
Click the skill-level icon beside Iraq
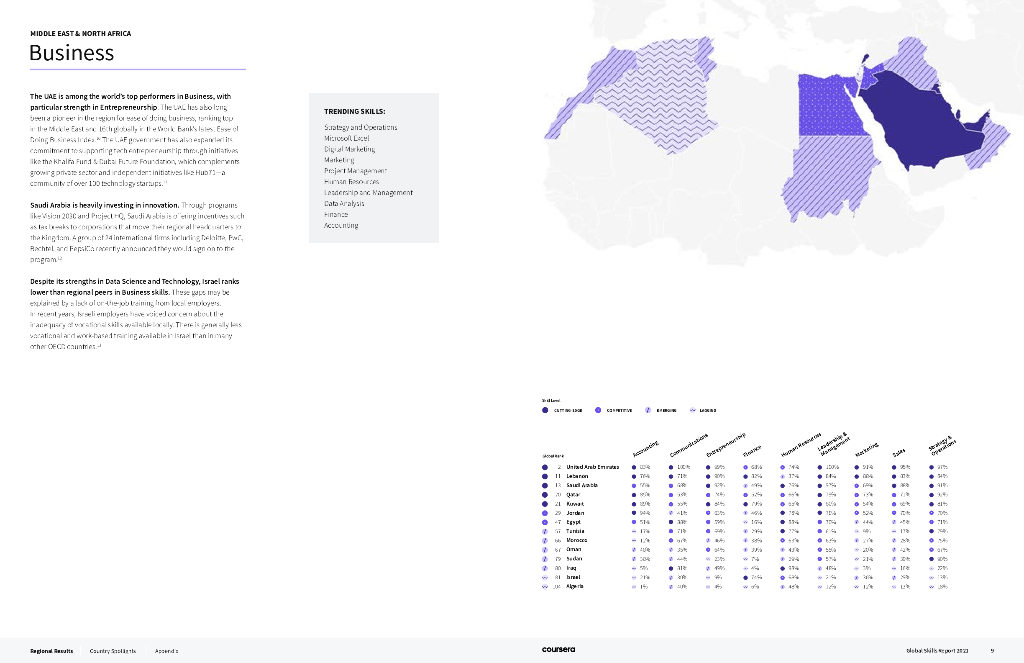click(545, 568)
